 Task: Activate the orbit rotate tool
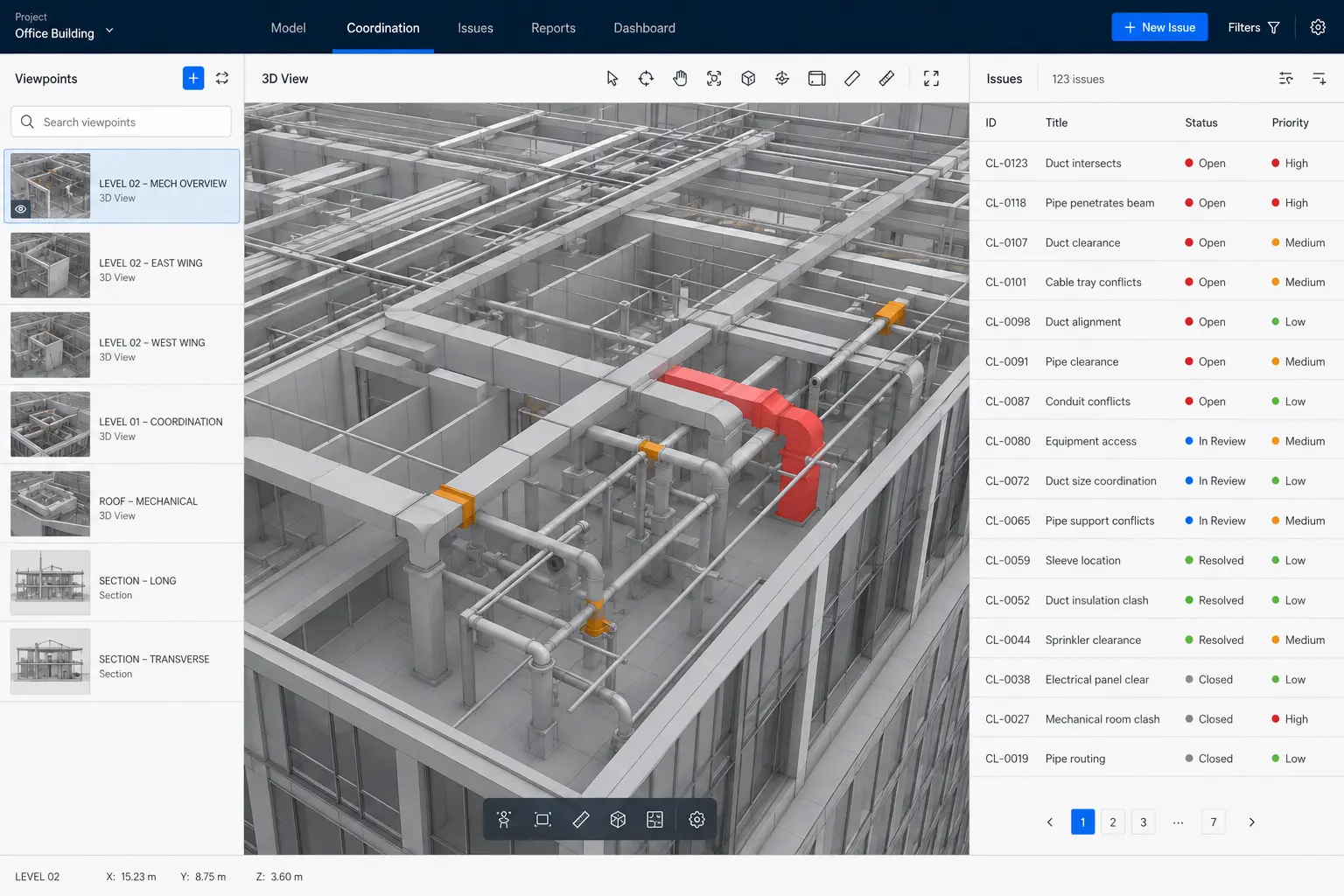pos(646,79)
